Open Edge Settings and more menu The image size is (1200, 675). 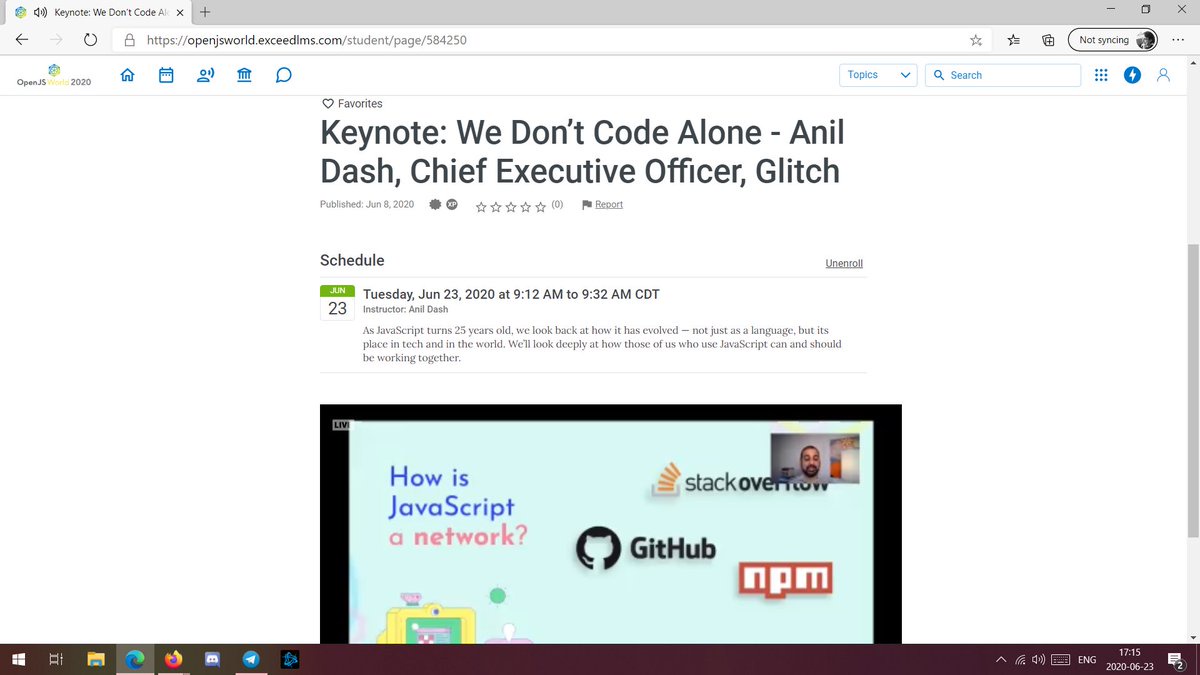coord(1178,40)
